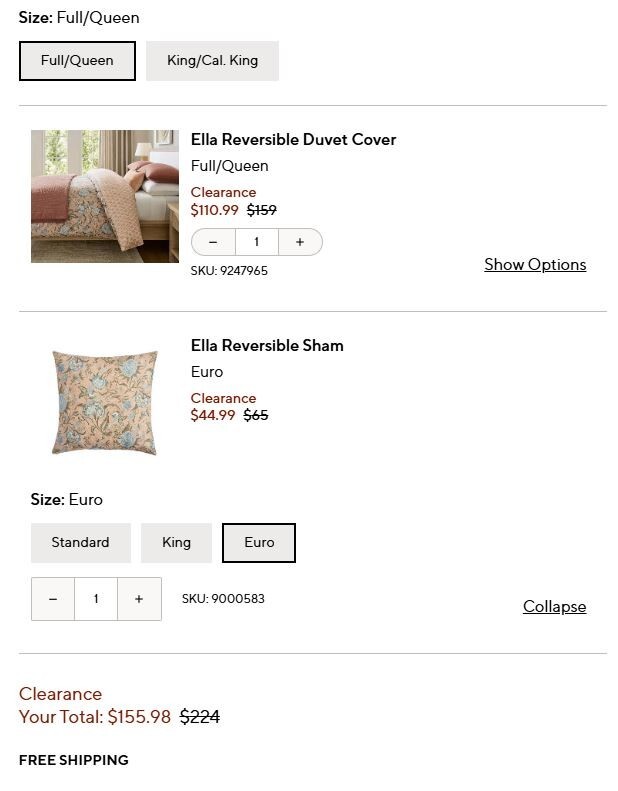Choose King/Cal. King size option
The image size is (618, 791).
coord(212,61)
